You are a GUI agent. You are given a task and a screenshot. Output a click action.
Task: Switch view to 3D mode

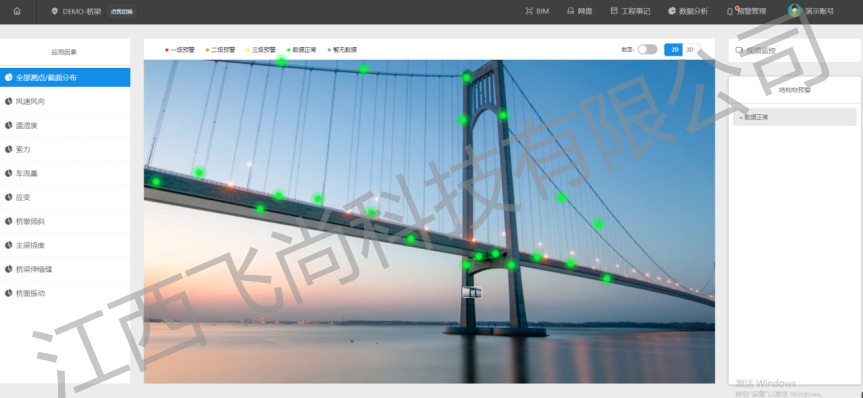pos(691,50)
